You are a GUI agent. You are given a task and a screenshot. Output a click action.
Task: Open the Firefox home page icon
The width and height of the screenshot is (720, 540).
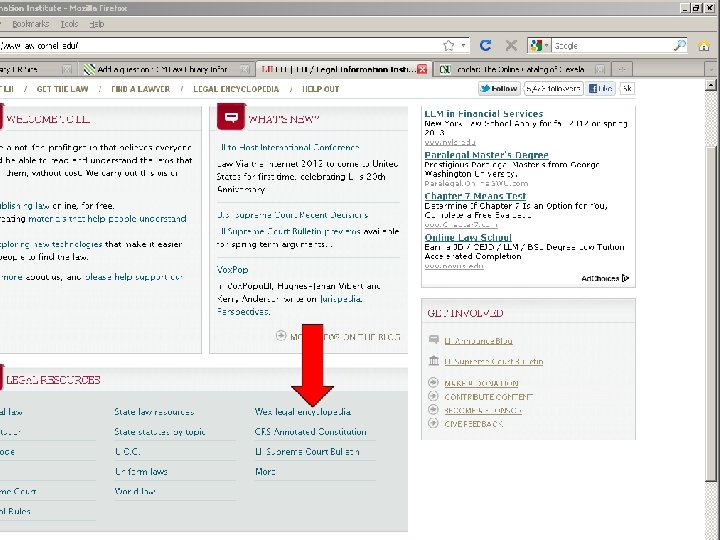tap(703, 45)
